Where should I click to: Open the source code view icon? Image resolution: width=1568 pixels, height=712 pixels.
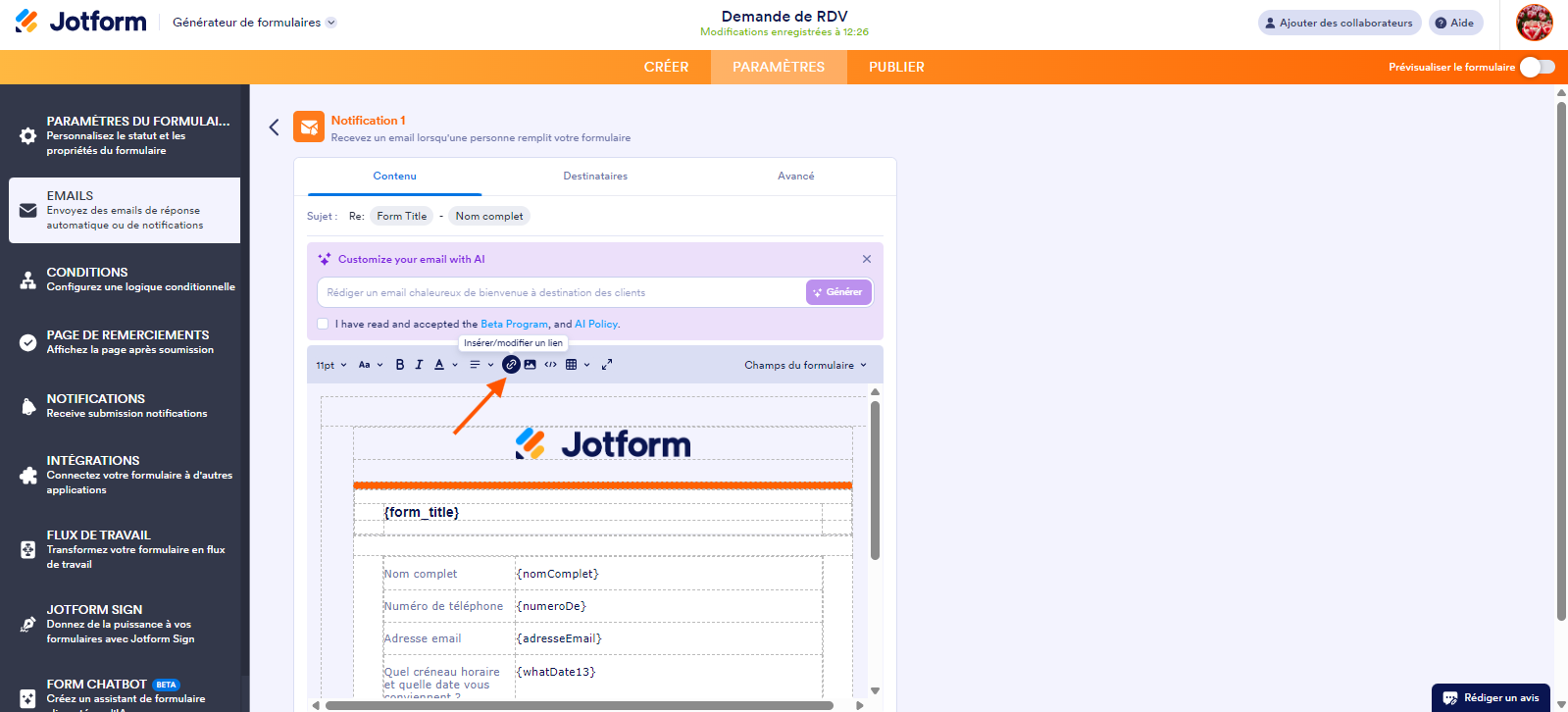pyautogui.click(x=551, y=365)
